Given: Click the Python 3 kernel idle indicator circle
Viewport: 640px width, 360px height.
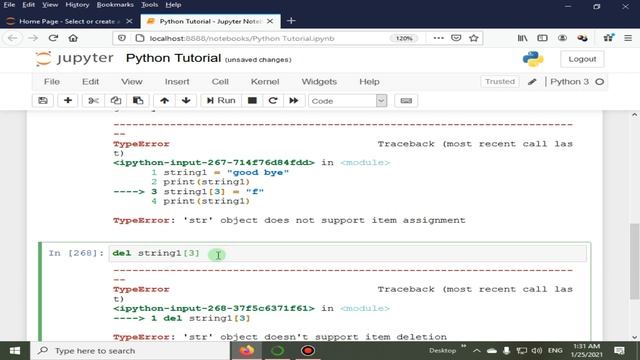Looking at the screenshot, I should tap(599, 82).
